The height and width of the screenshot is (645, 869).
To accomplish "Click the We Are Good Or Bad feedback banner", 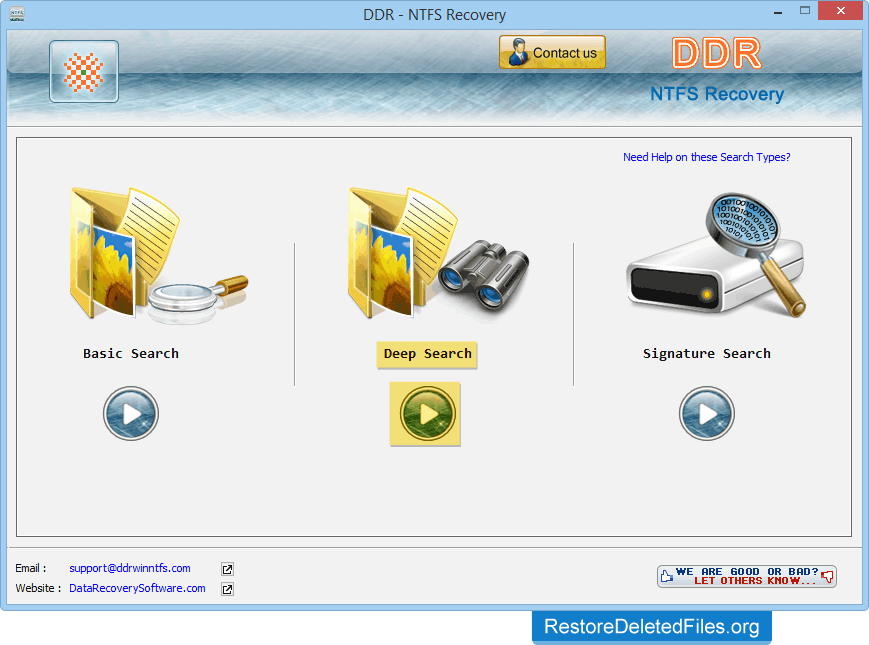I will [747, 576].
